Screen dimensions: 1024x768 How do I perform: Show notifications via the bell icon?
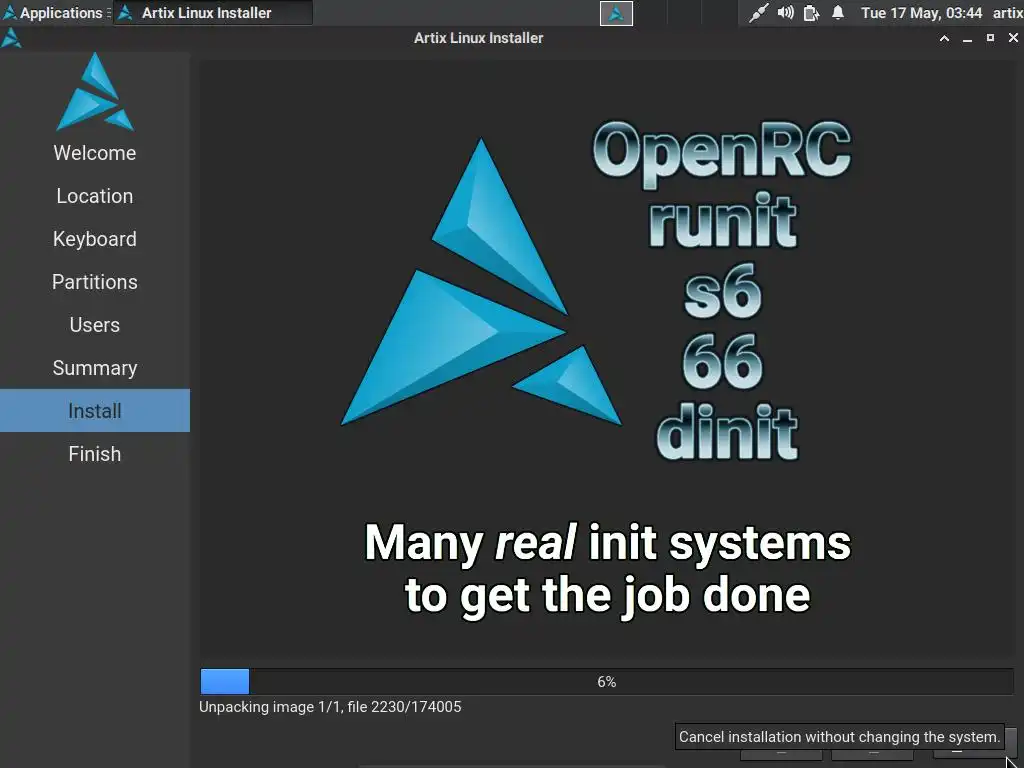pos(838,12)
